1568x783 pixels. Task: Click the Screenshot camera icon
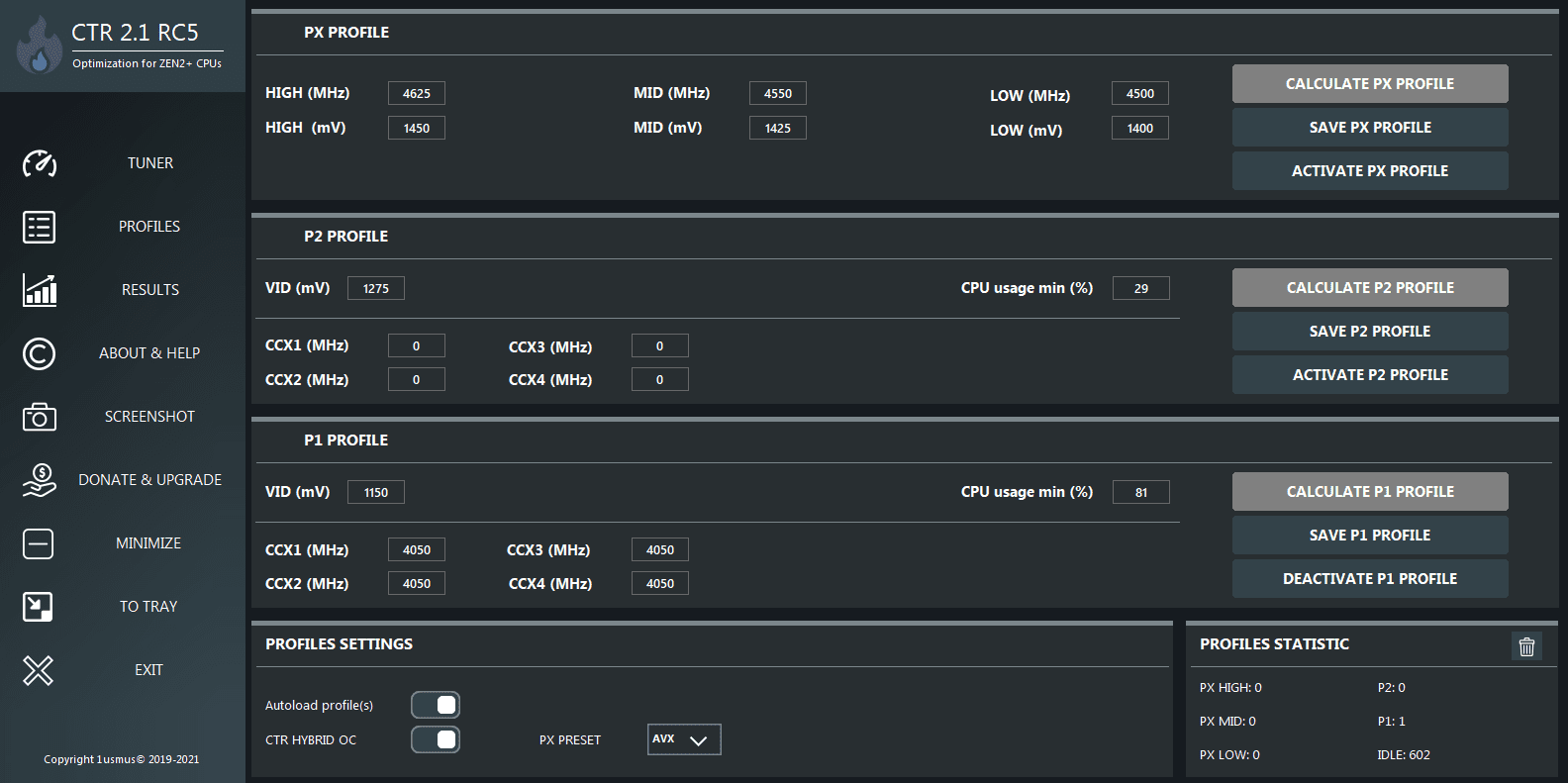[40, 417]
